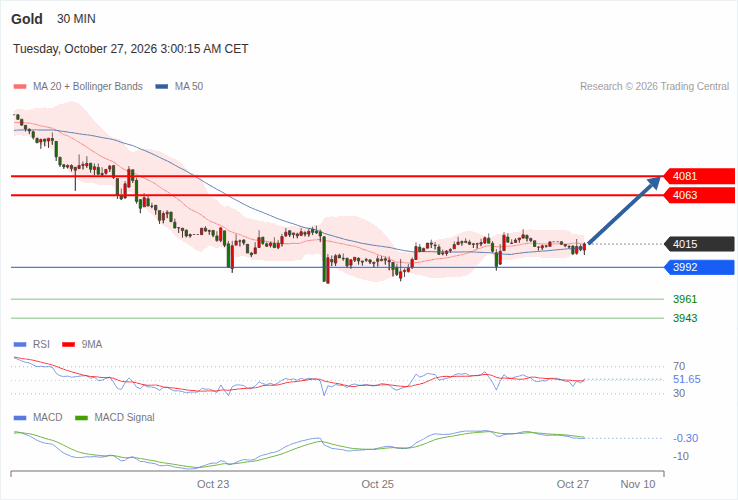The height and width of the screenshot is (500, 738).
Task: Click the MACD value -0.30
Action: click(686, 438)
